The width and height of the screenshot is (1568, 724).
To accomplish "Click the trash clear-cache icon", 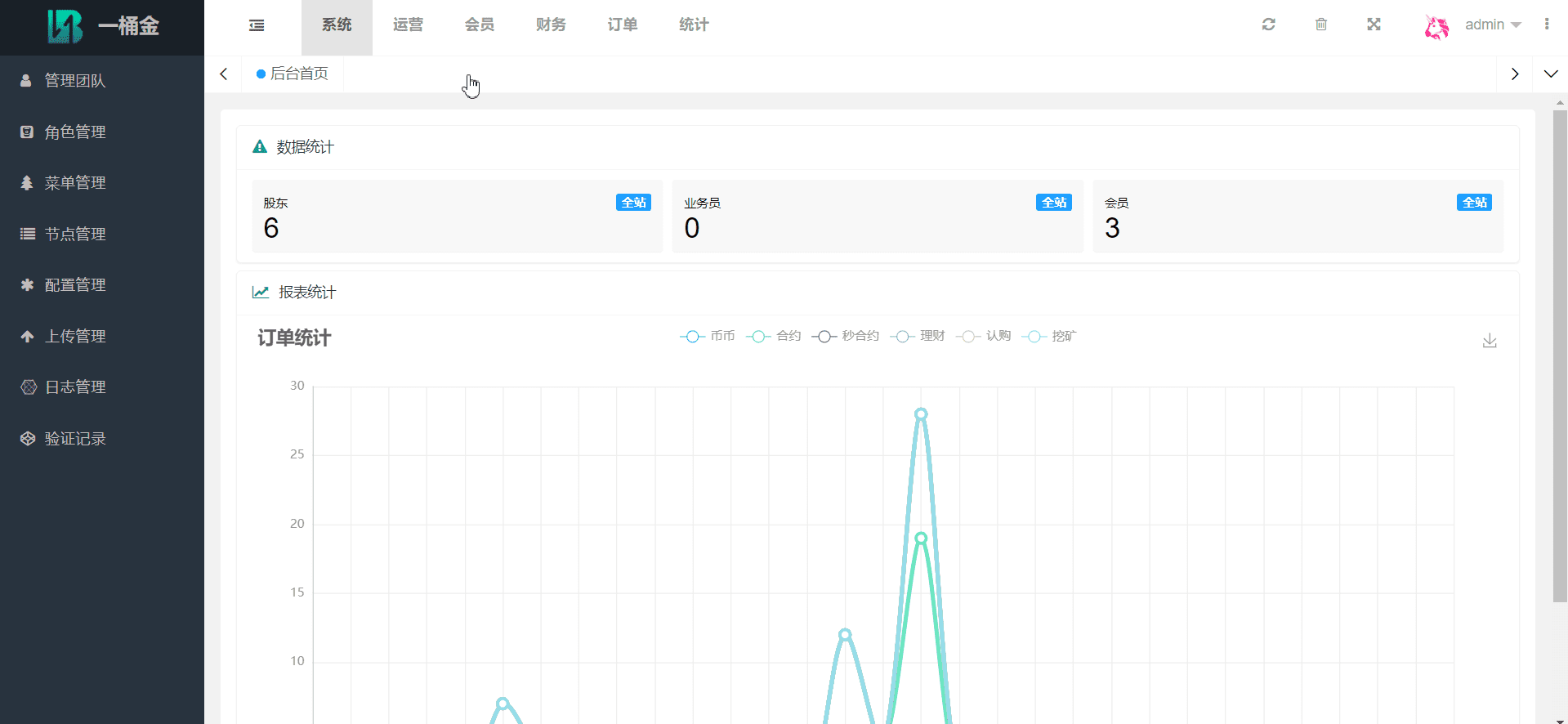I will click(1320, 25).
